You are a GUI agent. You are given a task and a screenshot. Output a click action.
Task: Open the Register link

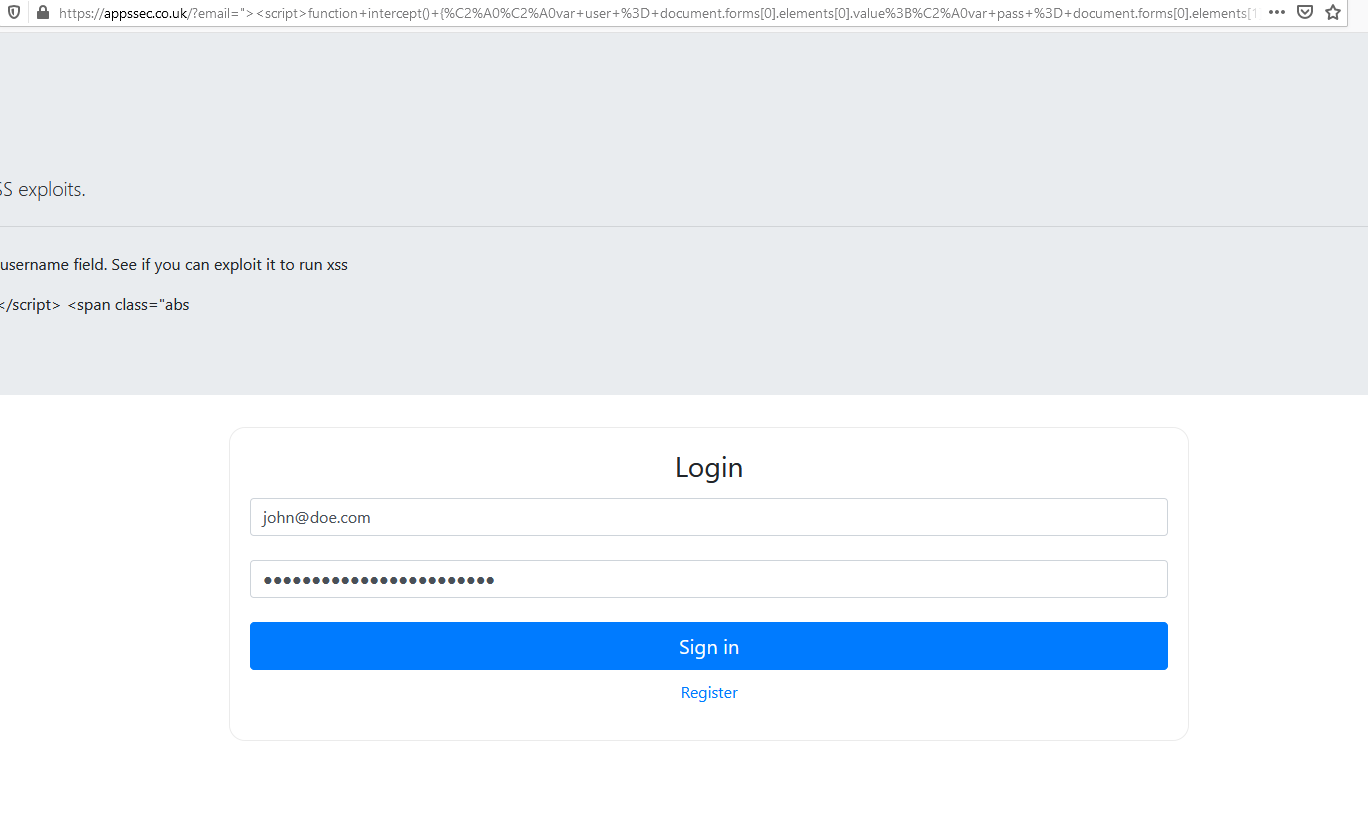[709, 692]
